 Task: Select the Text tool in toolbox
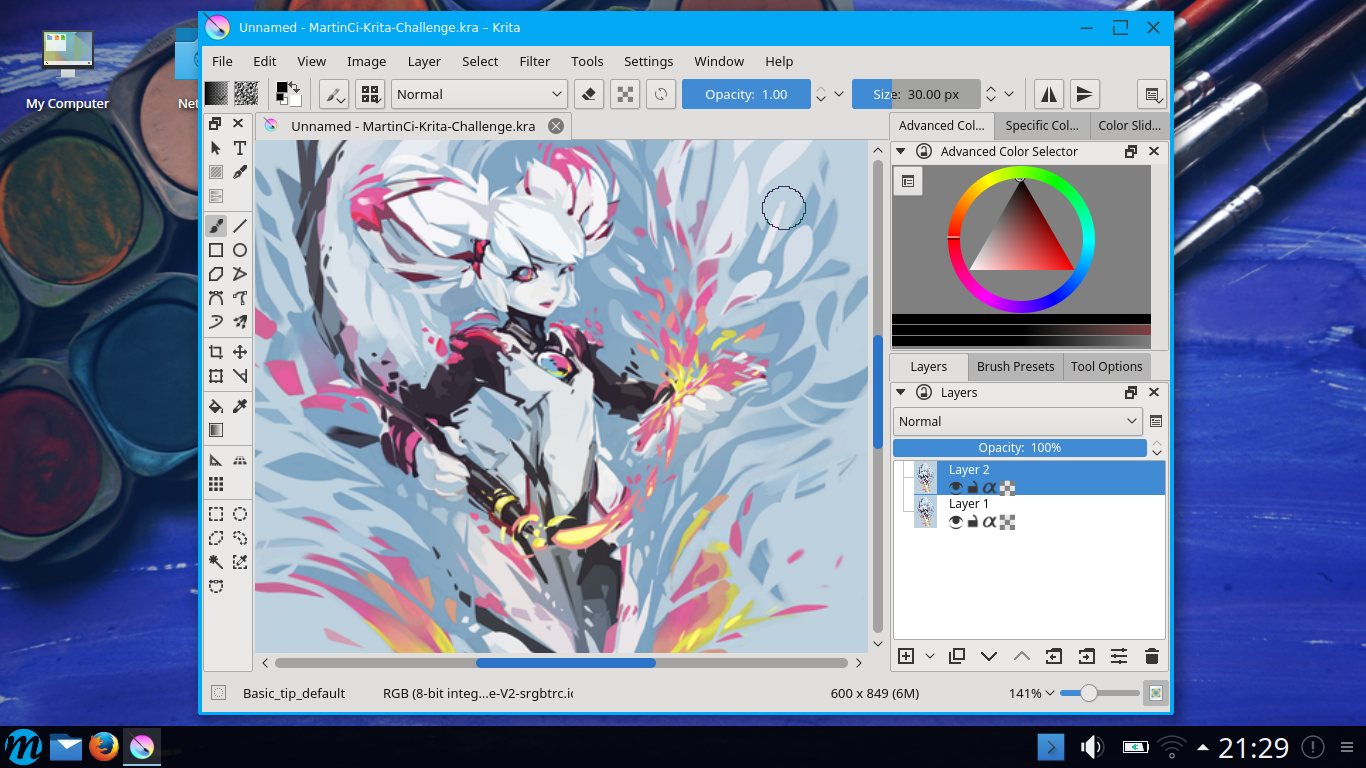(240, 148)
